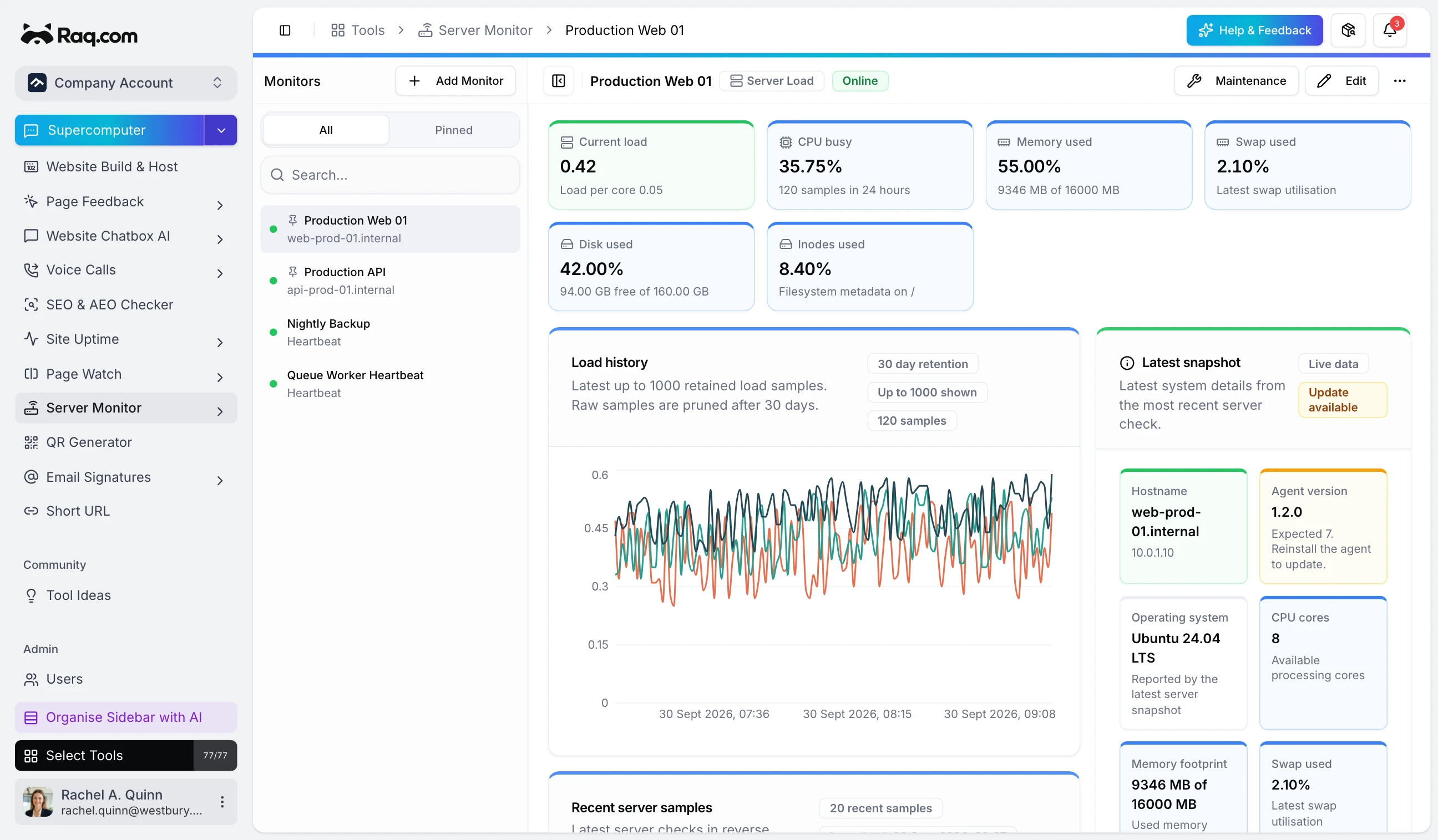Open Users admin page
Image resolution: width=1438 pixels, height=840 pixels.
(x=125, y=679)
